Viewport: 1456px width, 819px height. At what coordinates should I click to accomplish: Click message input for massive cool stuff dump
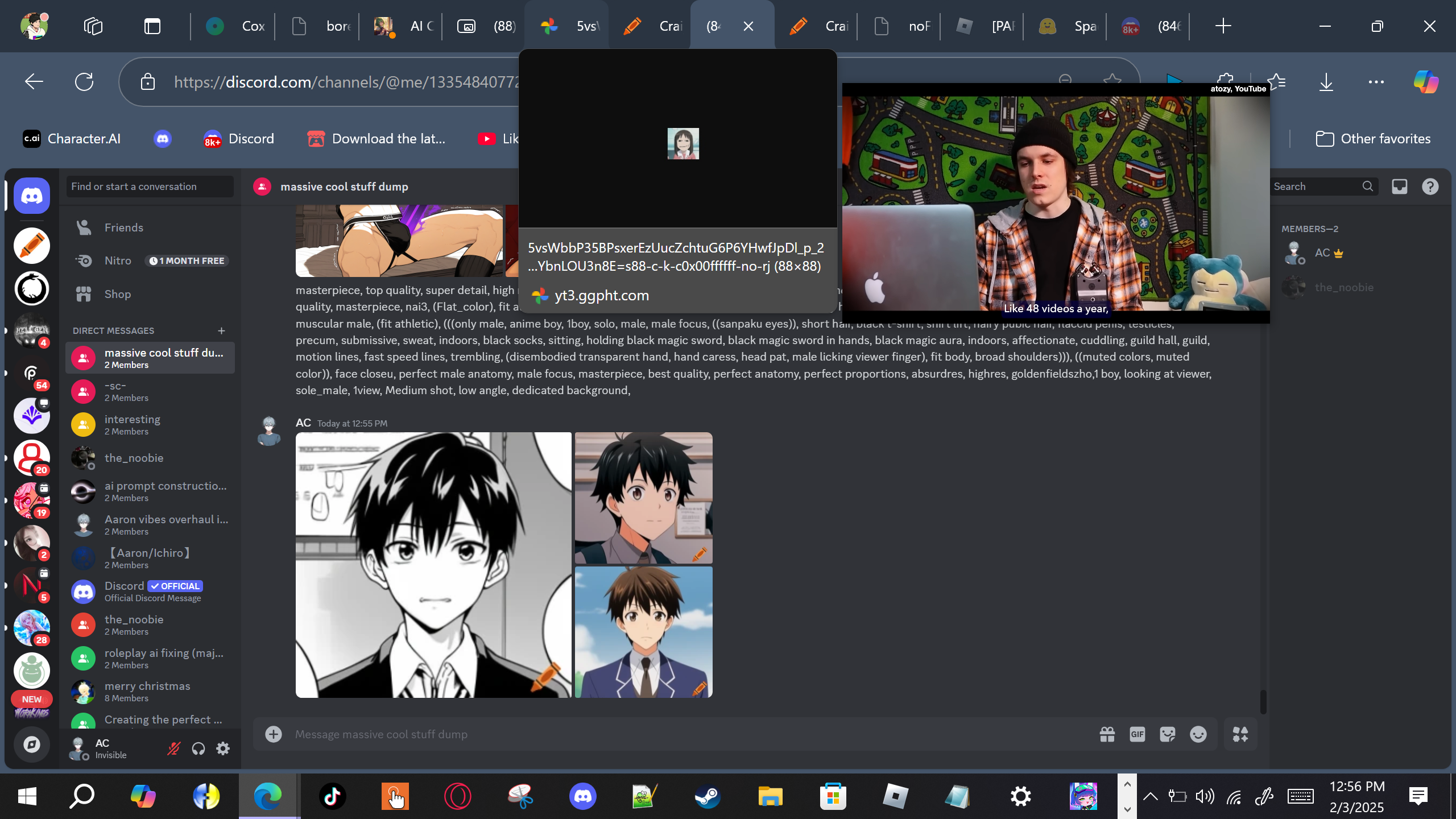click(688, 734)
